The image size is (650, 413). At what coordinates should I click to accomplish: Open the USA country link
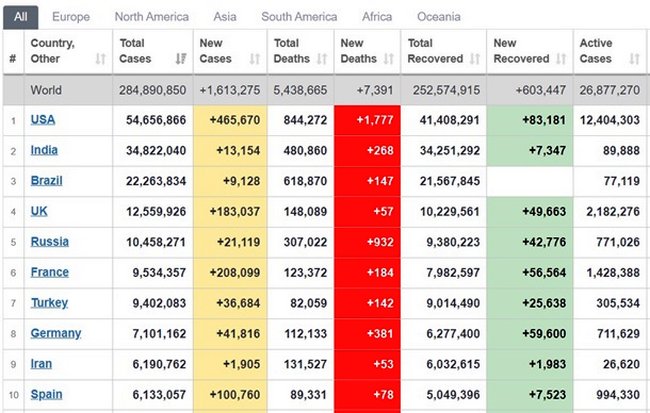(43, 120)
